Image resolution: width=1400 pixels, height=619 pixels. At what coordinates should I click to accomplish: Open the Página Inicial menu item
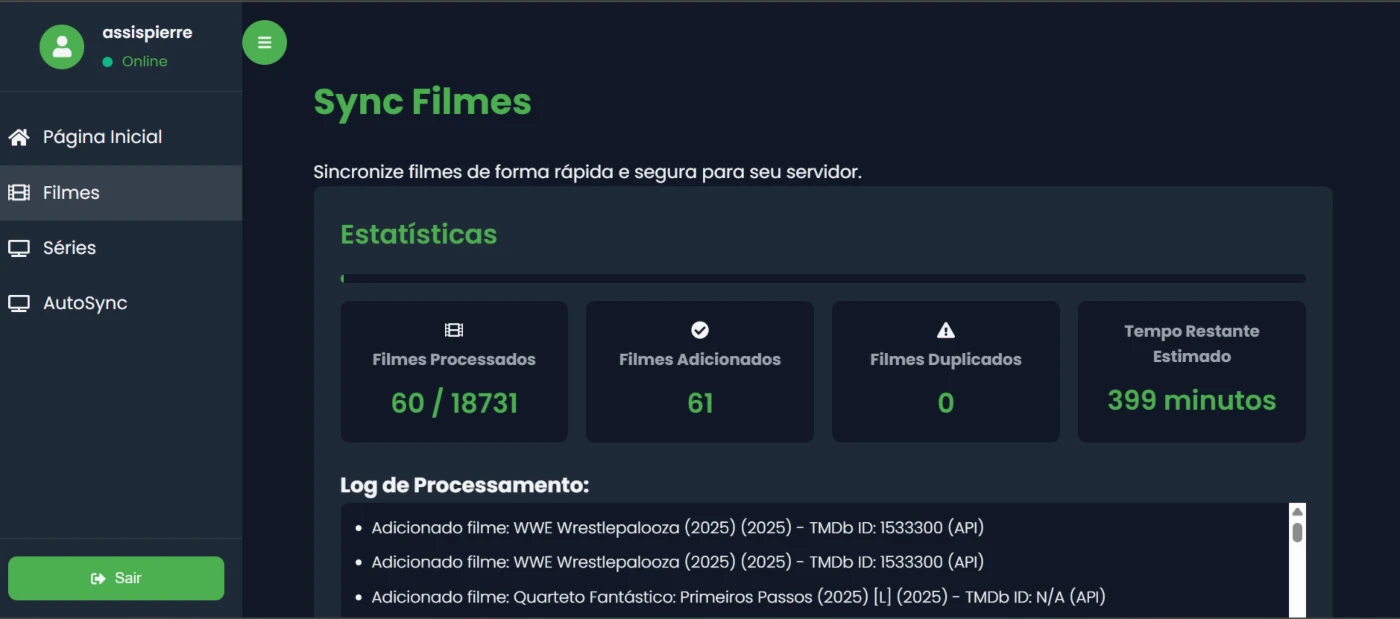point(102,137)
